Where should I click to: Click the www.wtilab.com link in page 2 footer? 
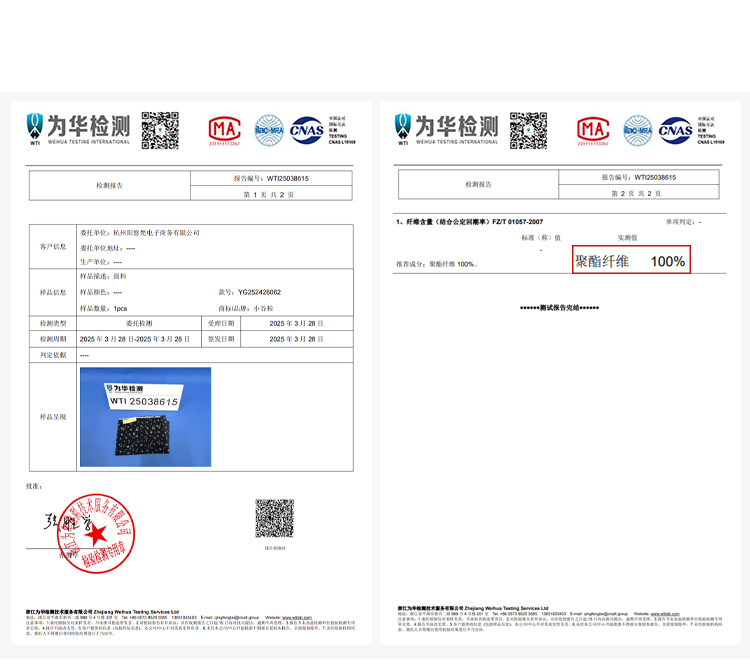click(x=665, y=613)
